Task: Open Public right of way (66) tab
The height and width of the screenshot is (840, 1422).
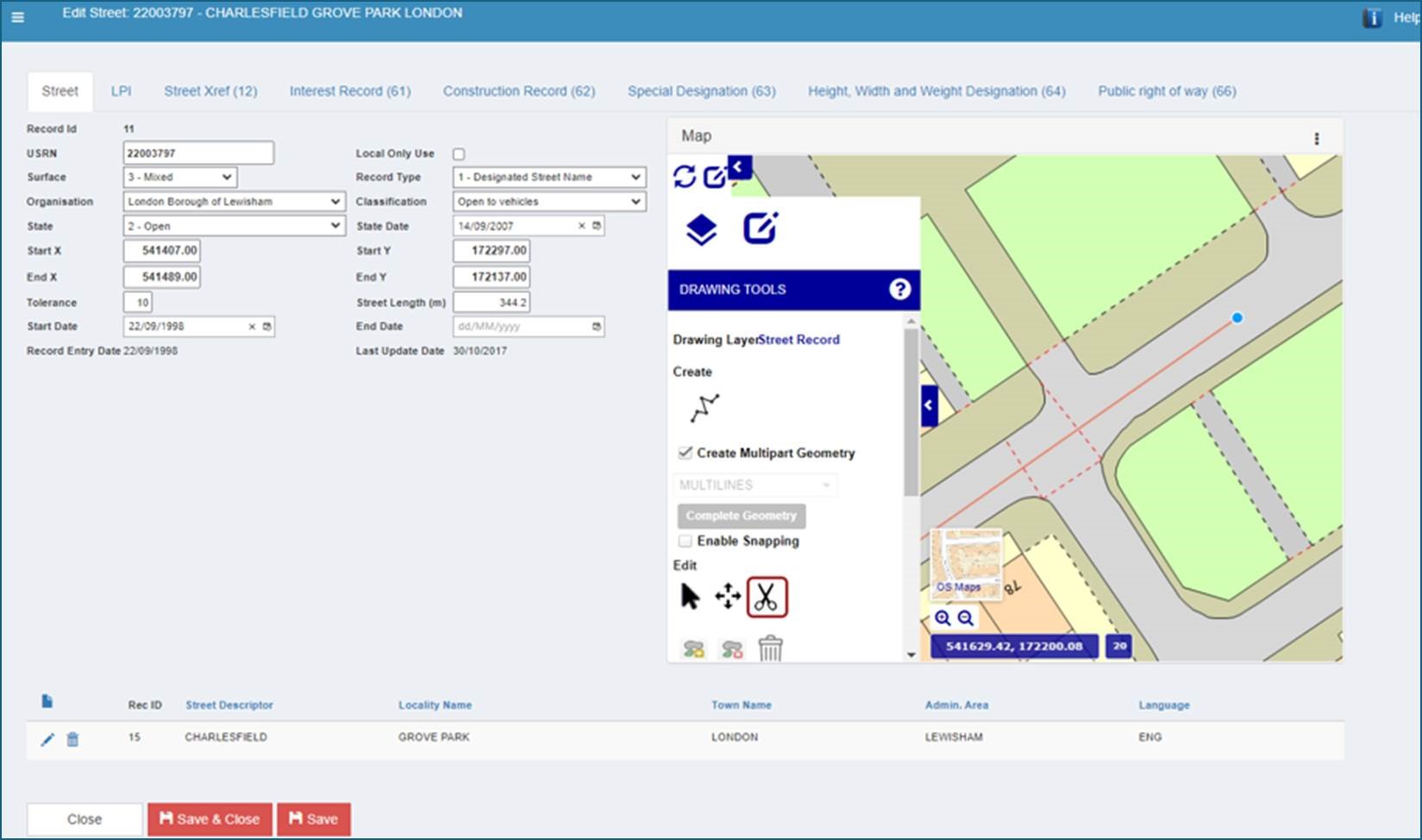Action: (x=1167, y=91)
